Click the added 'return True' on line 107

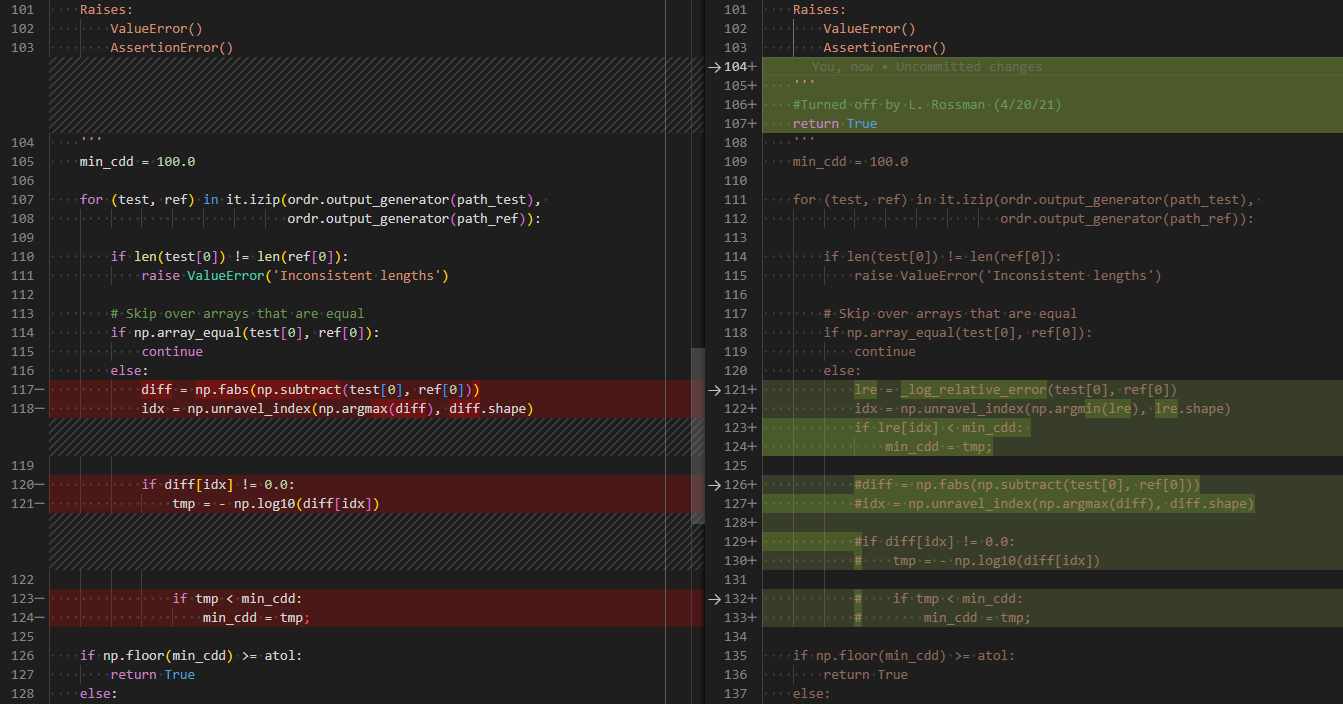pyautogui.click(x=835, y=124)
